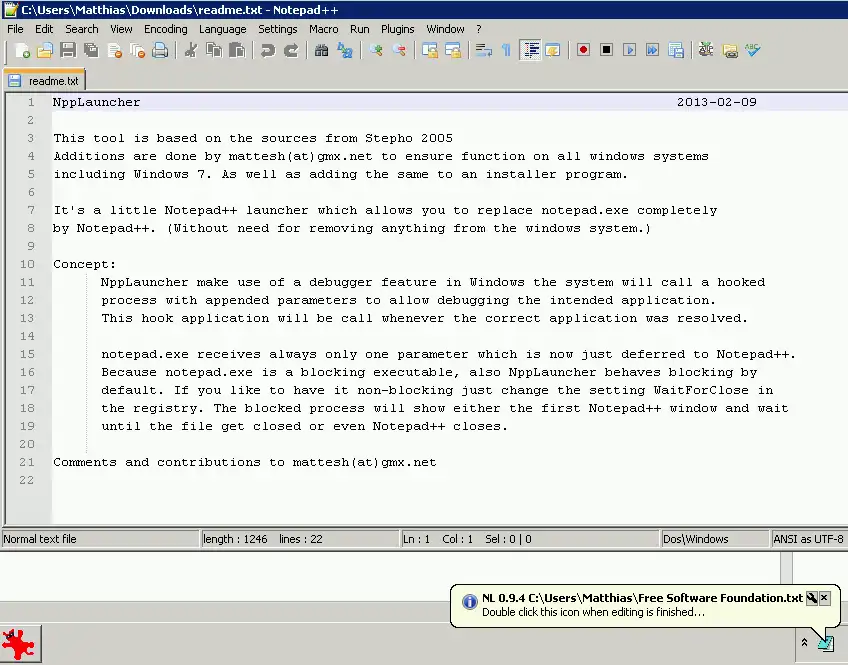Open the Edit menu
The height and width of the screenshot is (665, 848).
pos(44,29)
